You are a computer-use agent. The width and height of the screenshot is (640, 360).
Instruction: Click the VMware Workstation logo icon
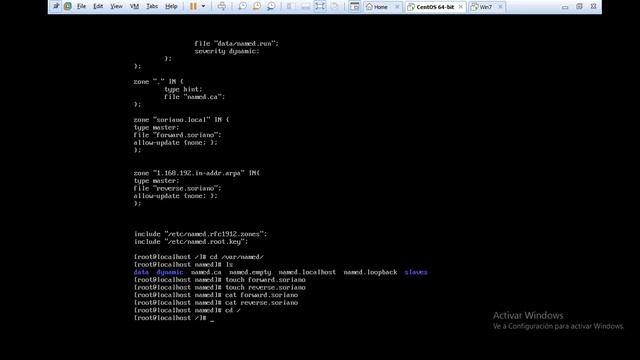[68, 6]
